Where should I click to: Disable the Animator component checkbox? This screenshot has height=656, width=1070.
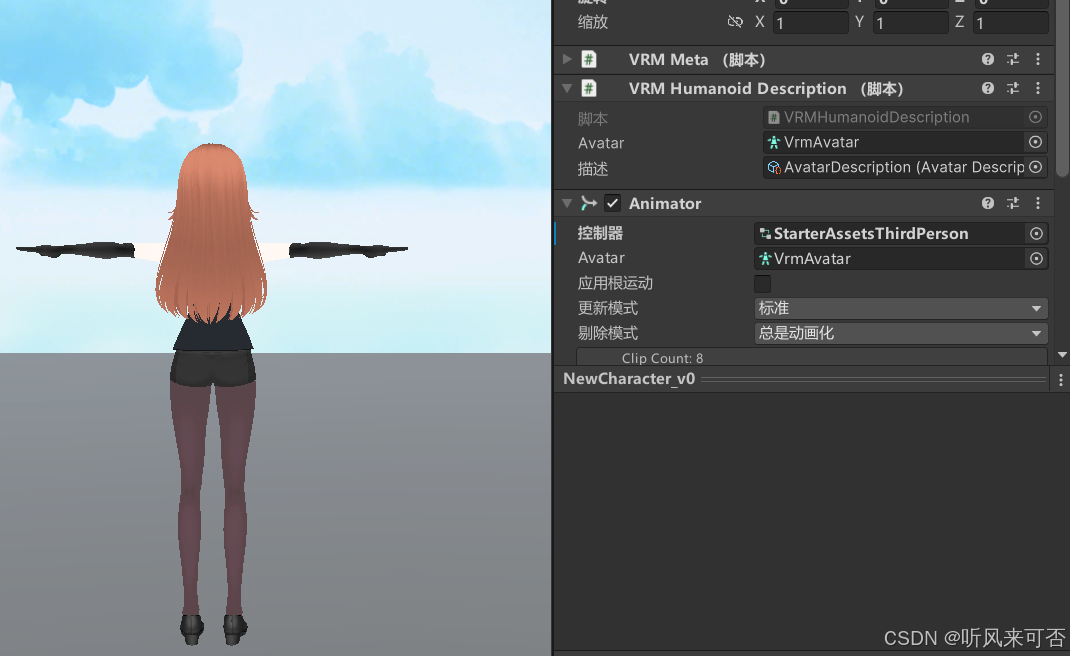click(611, 203)
